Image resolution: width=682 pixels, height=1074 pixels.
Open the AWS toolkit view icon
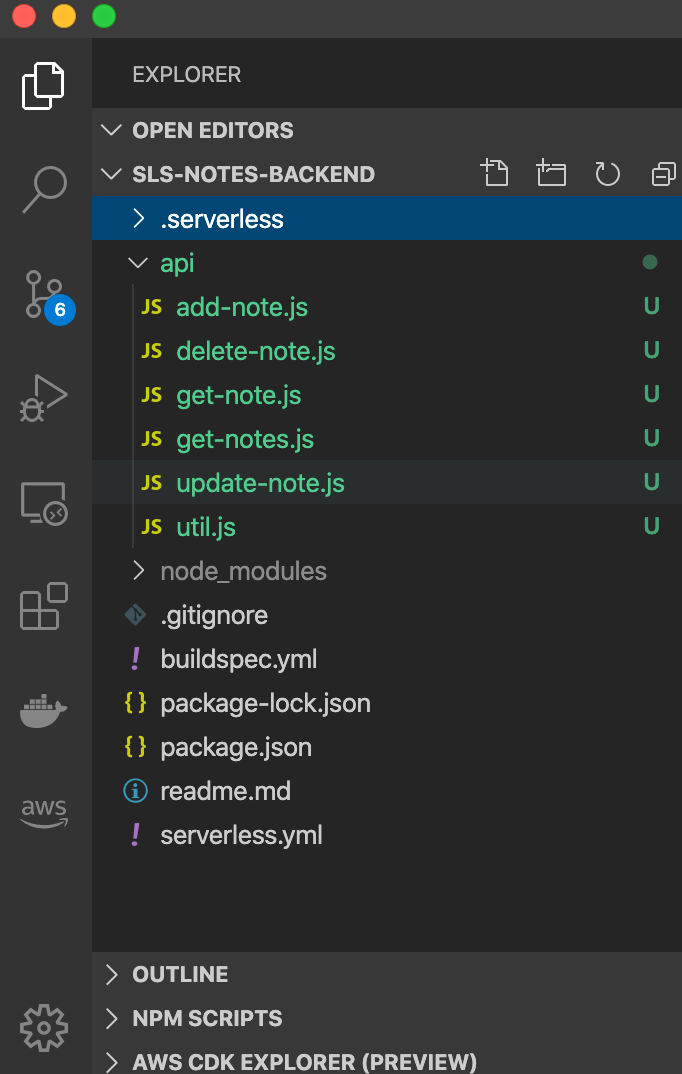[44, 814]
